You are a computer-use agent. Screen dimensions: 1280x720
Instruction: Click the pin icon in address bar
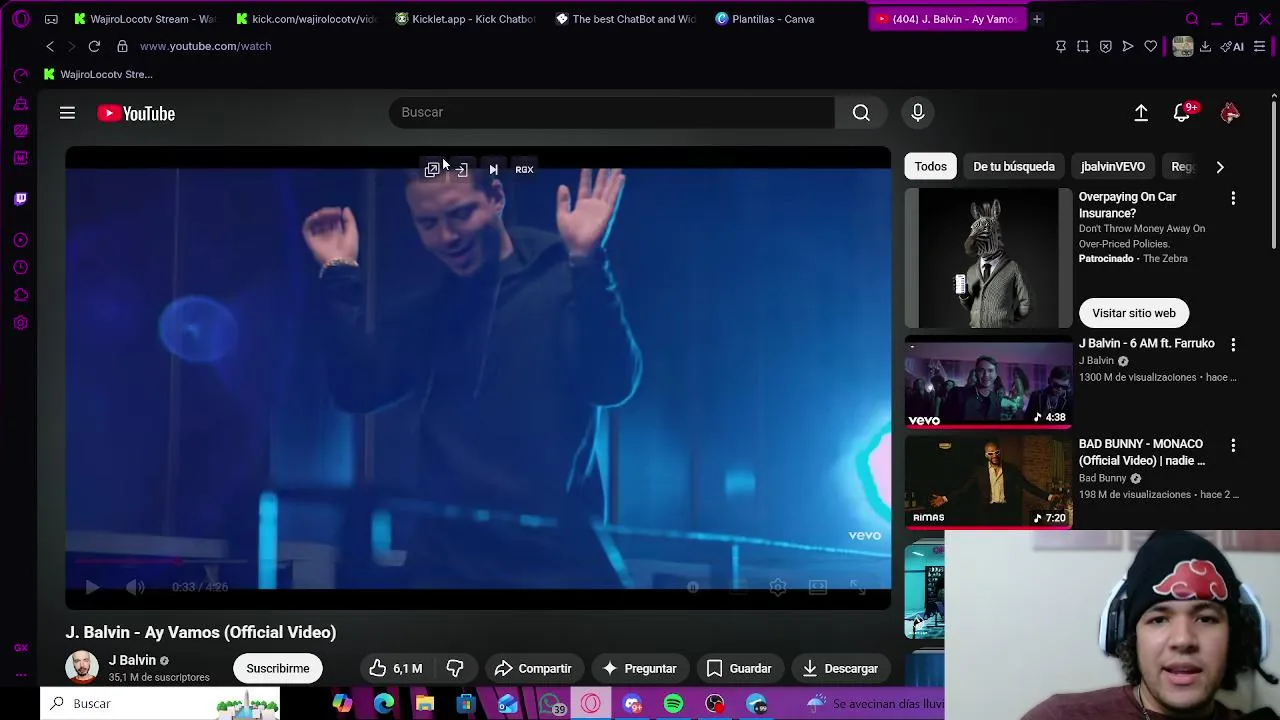pyautogui.click(x=1061, y=46)
